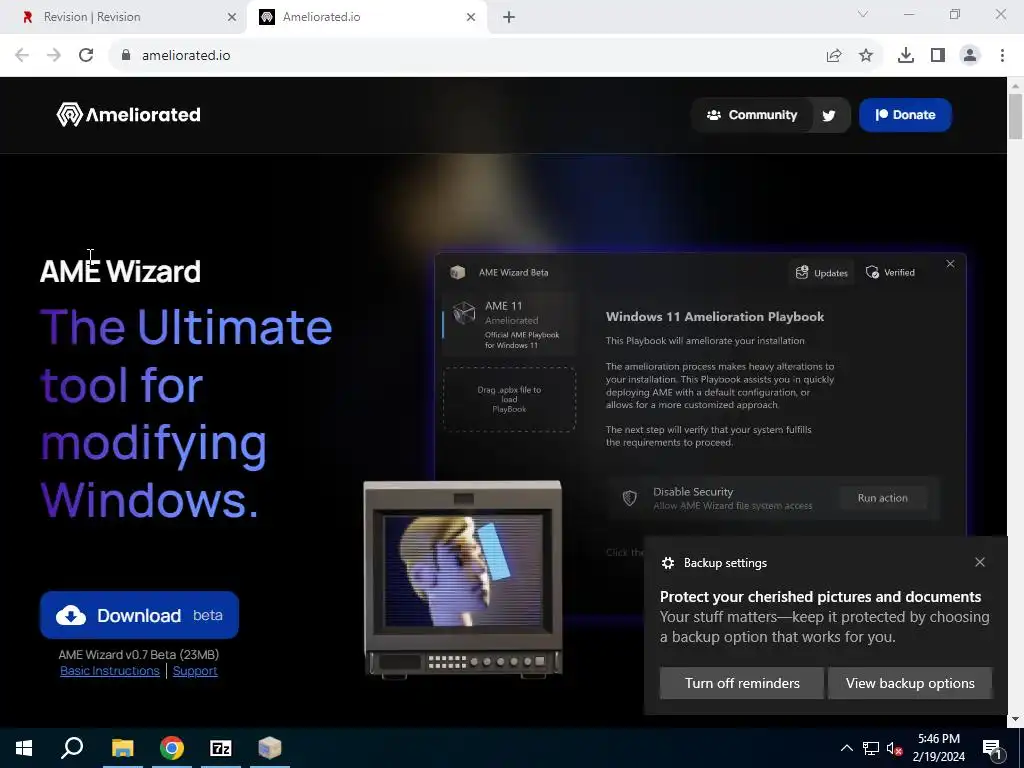This screenshot has width=1024, height=768.
Task: Open the AME Wizard box taskbar icon
Action: point(270,748)
